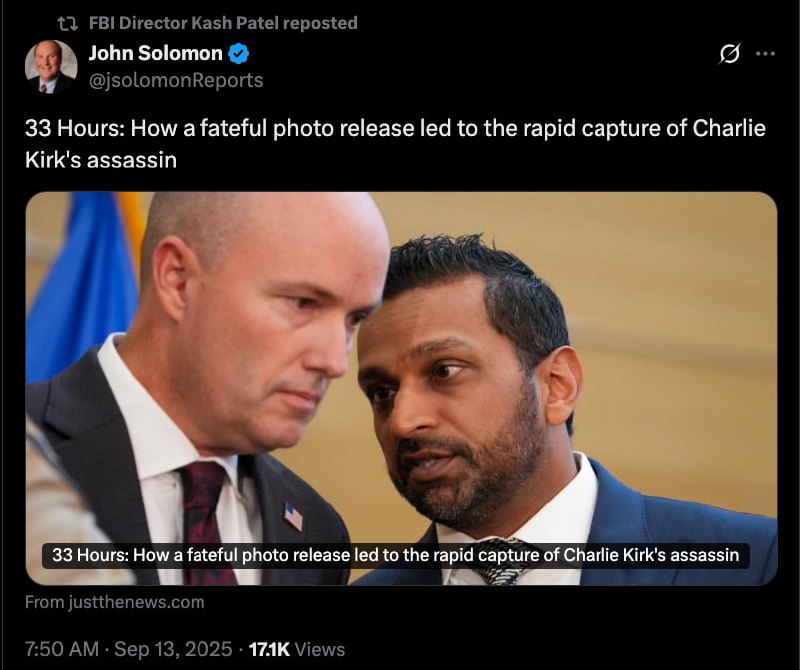Select the tweet headline text starting '33 Hours'
The width and height of the screenshot is (800, 670).
point(395,143)
